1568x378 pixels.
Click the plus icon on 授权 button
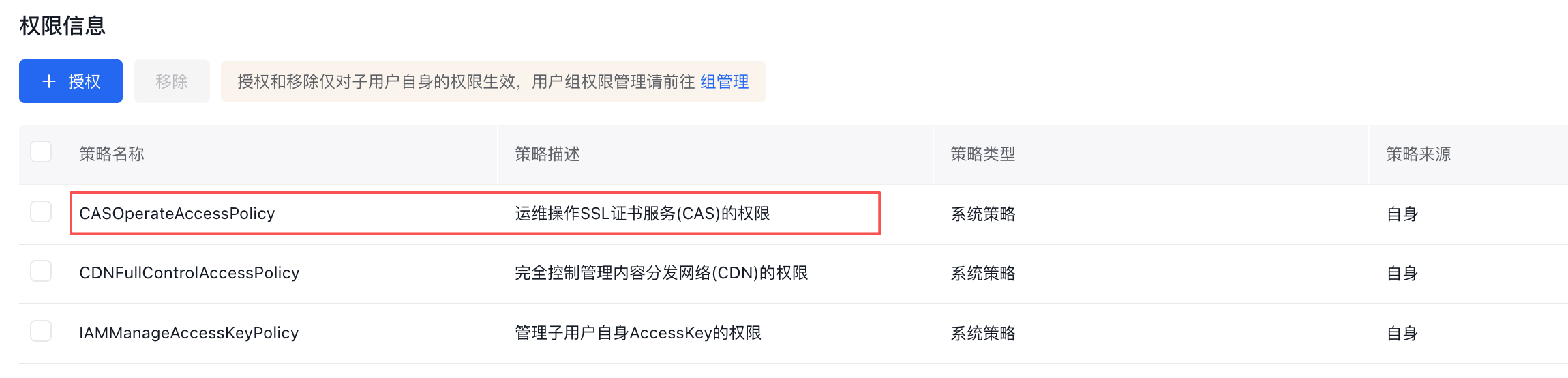49,82
